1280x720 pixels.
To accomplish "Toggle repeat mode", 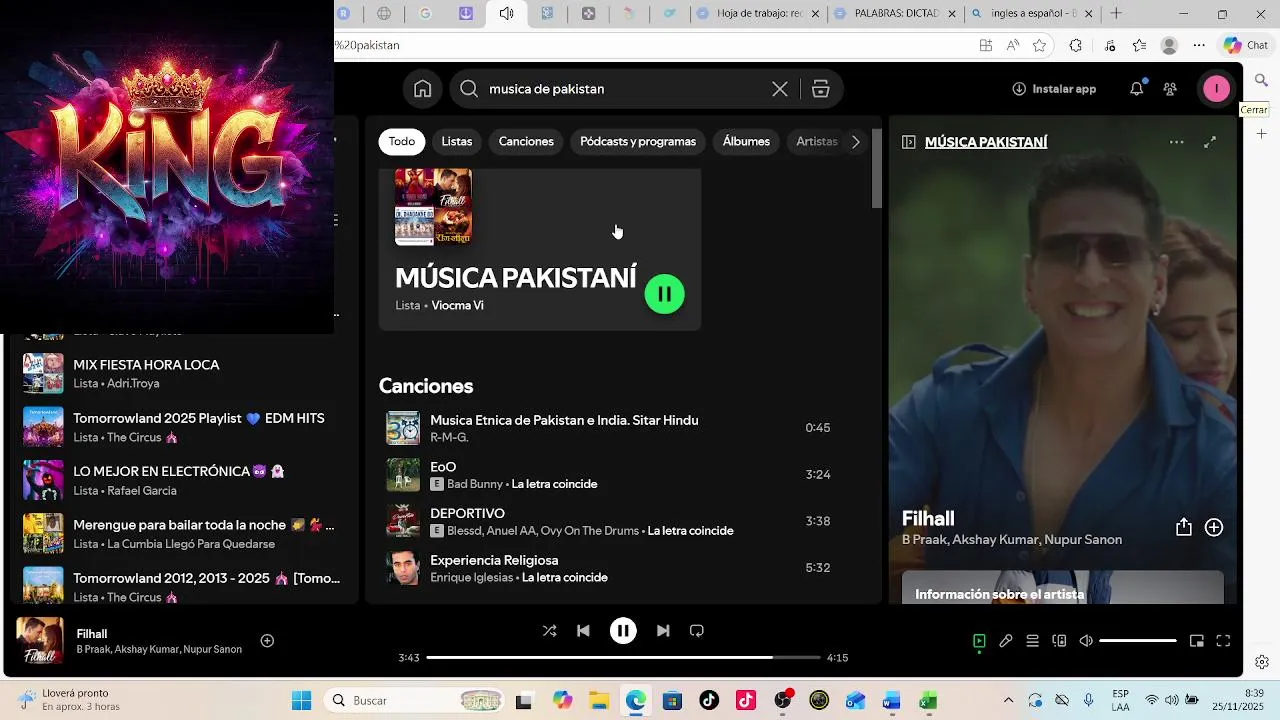I will coord(697,631).
